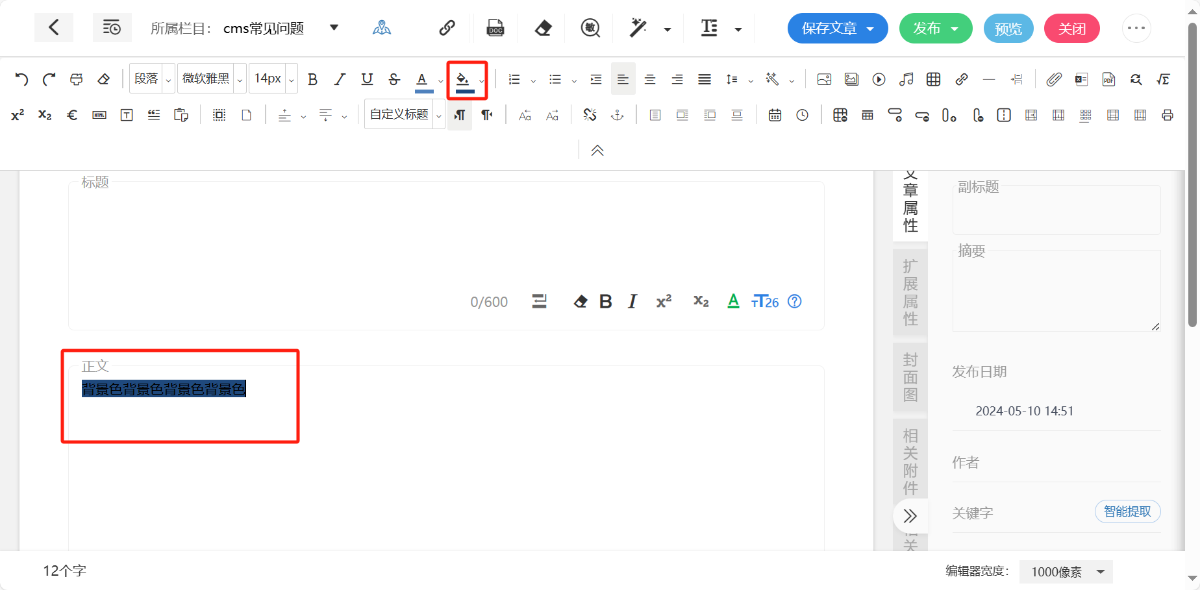Click the attachment paperclip icon
Screen dimensions: 1200x590
1054,79
